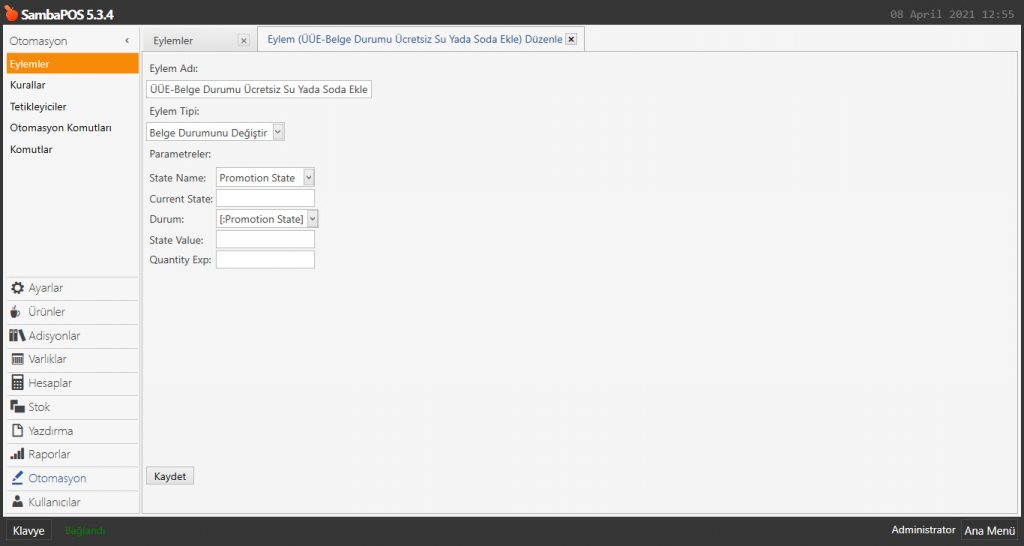Click the Ayarlar gear icon
The height and width of the screenshot is (546, 1024).
click(17, 288)
